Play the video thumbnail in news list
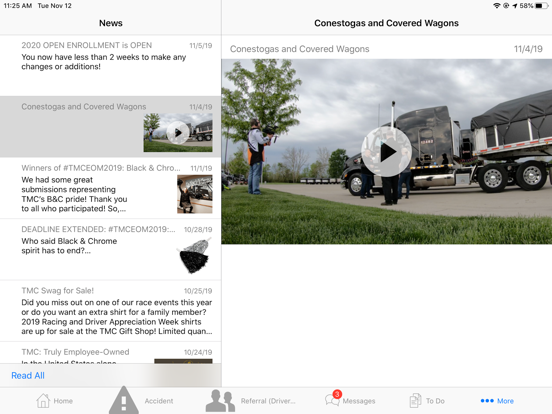 178,133
